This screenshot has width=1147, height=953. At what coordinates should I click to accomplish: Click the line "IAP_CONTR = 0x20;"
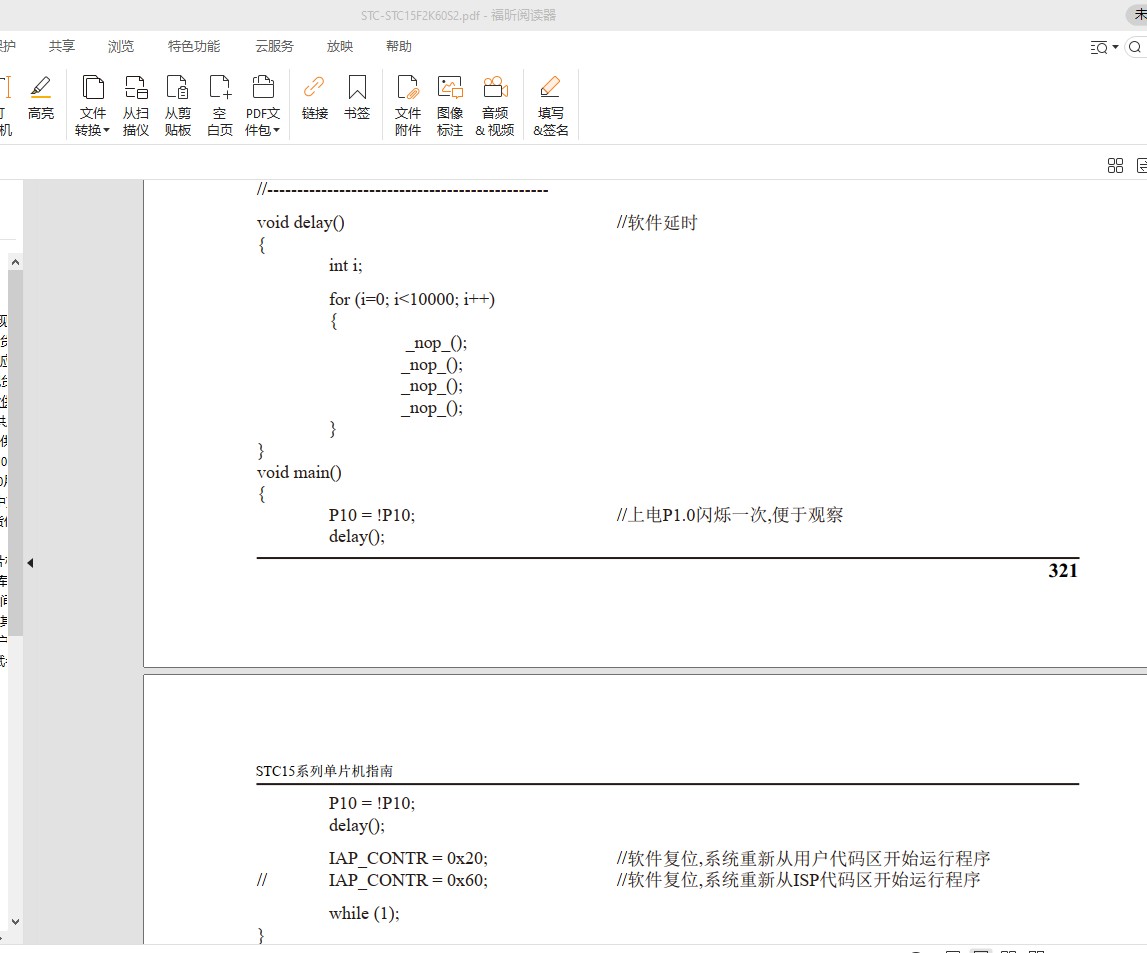(408, 858)
